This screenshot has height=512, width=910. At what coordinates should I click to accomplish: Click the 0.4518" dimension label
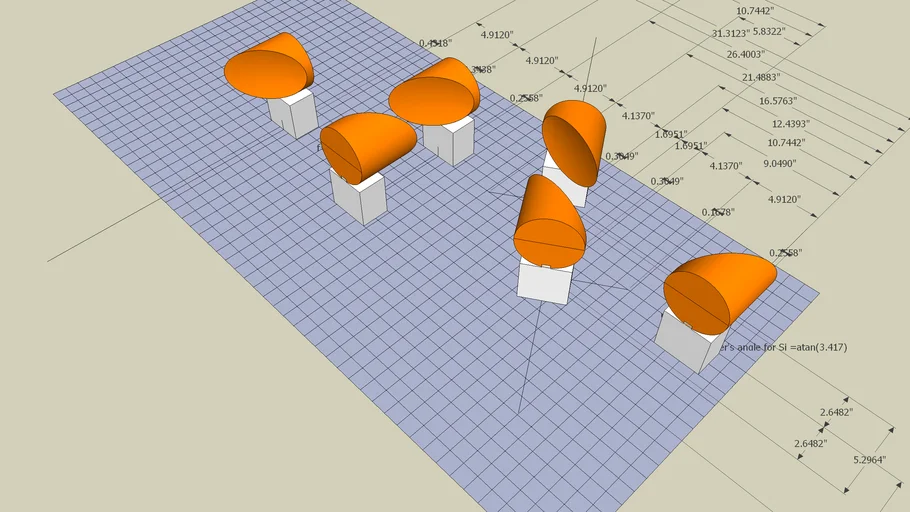[436, 43]
